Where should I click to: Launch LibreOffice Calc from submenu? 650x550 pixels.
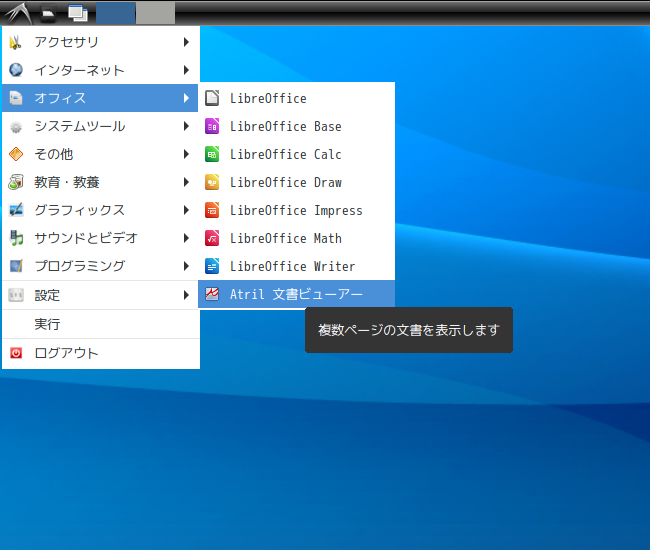[x=296, y=154]
